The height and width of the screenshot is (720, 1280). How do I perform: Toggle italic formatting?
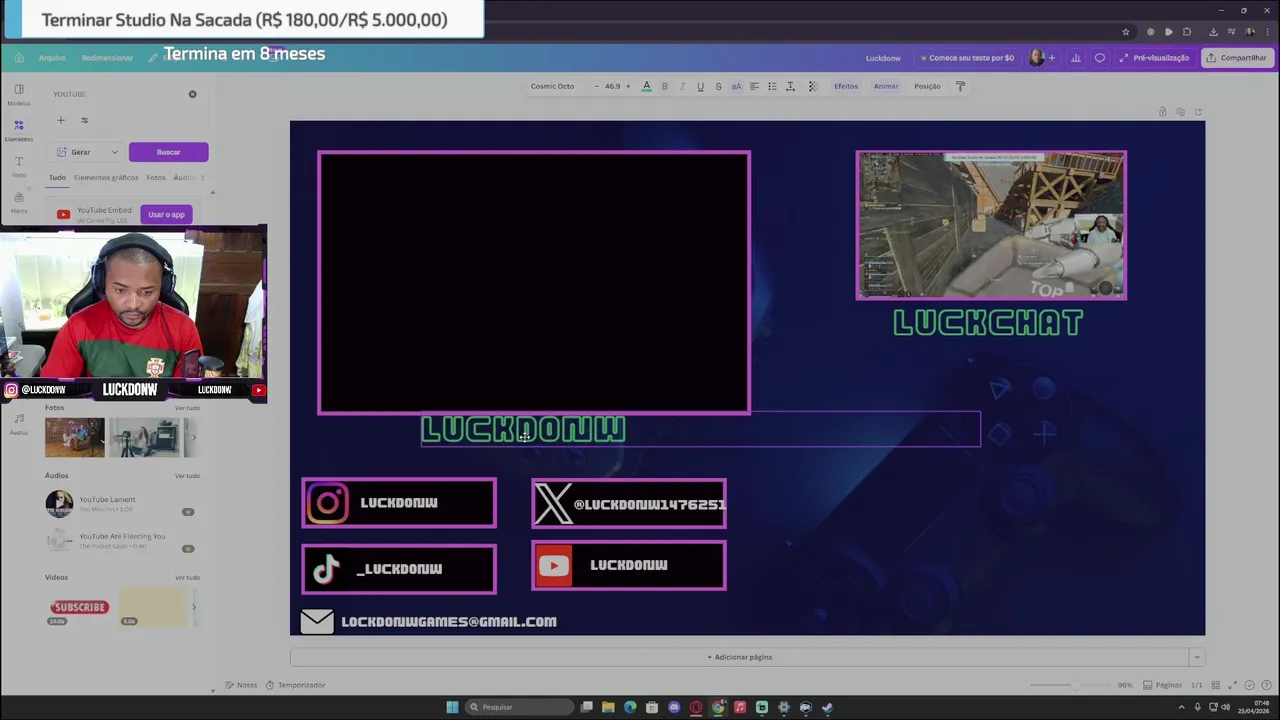pyautogui.click(x=682, y=86)
